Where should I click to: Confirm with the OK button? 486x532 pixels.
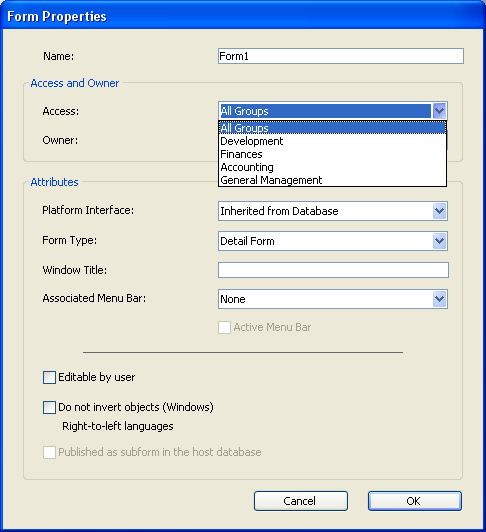pyautogui.click(x=415, y=501)
